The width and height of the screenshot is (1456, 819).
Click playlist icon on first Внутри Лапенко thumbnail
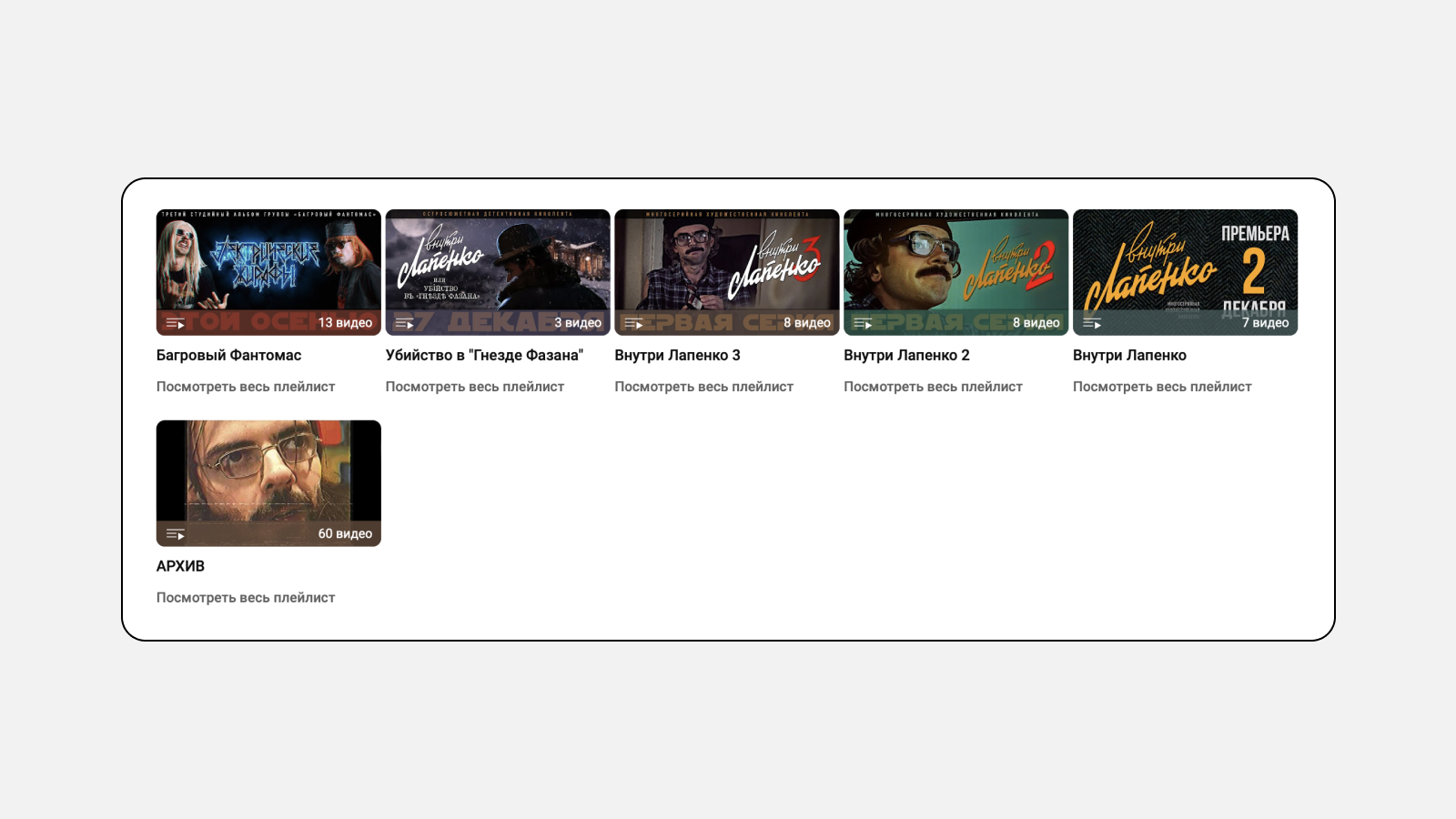point(1093,323)
